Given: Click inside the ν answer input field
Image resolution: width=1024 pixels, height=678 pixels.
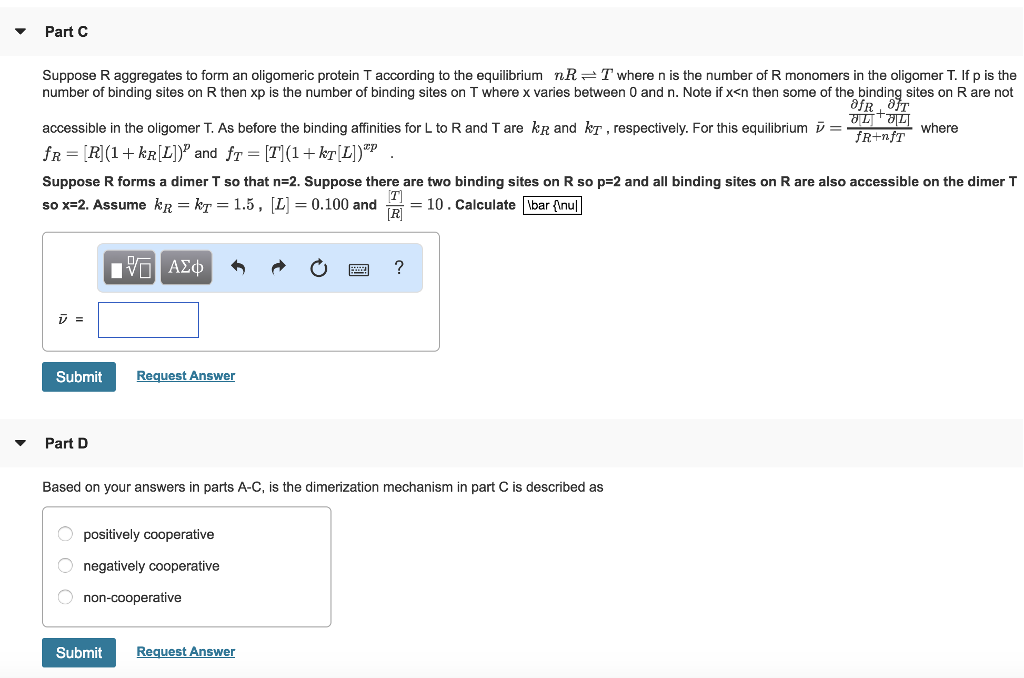Looking at the screenshot, I should (x=148, y=319).
